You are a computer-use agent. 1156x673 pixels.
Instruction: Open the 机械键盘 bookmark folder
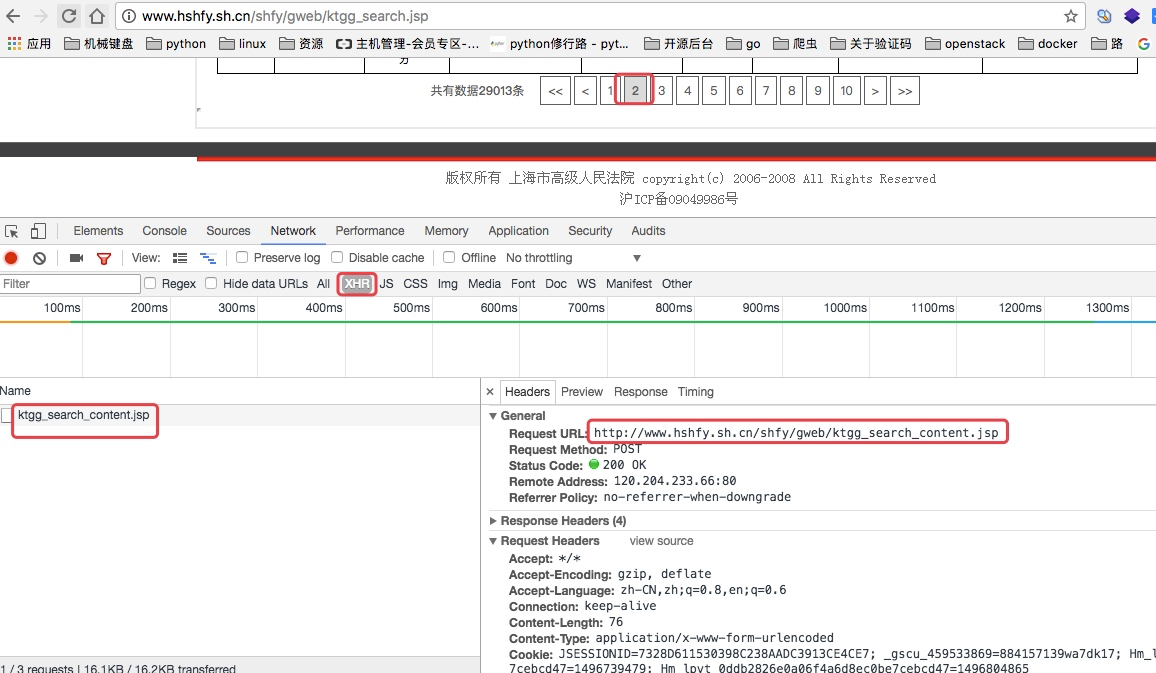[99, 43]
